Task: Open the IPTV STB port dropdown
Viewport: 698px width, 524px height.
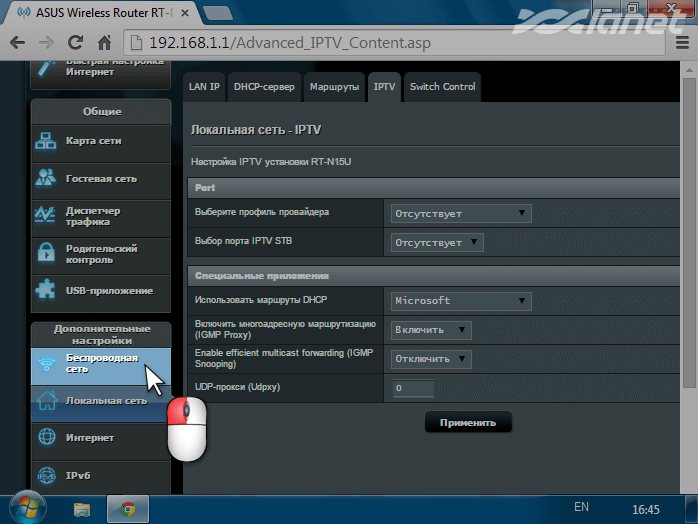Action: pos(437,242)
